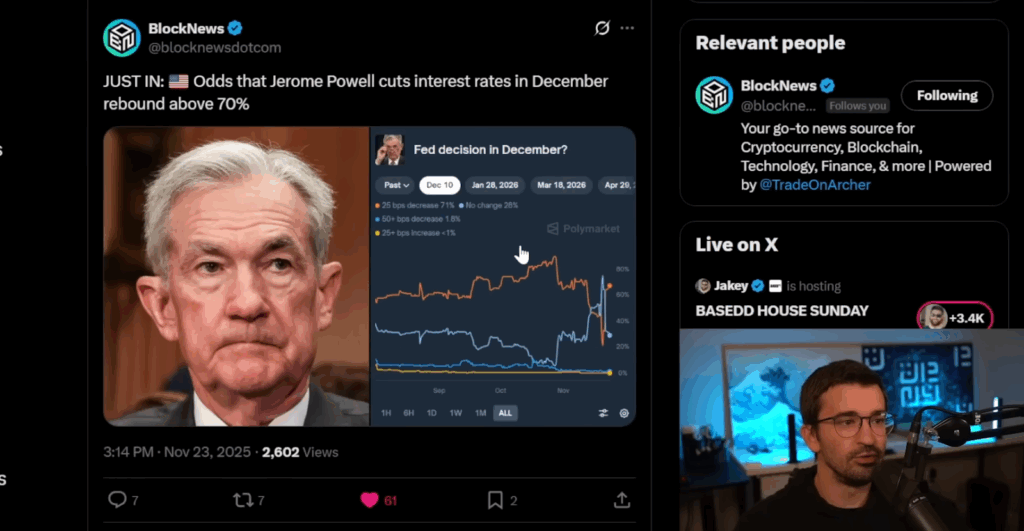Open BlockNews avatar in Relevant people
Screen dimensions: 1024x531
click(714, 95)
